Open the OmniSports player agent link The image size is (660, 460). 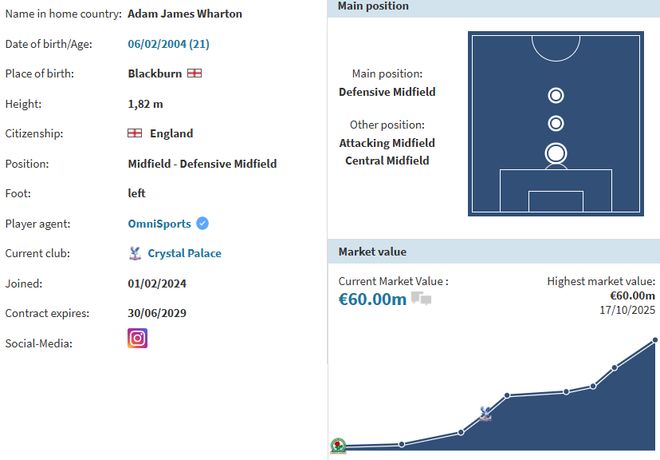(x=159, y=223)
